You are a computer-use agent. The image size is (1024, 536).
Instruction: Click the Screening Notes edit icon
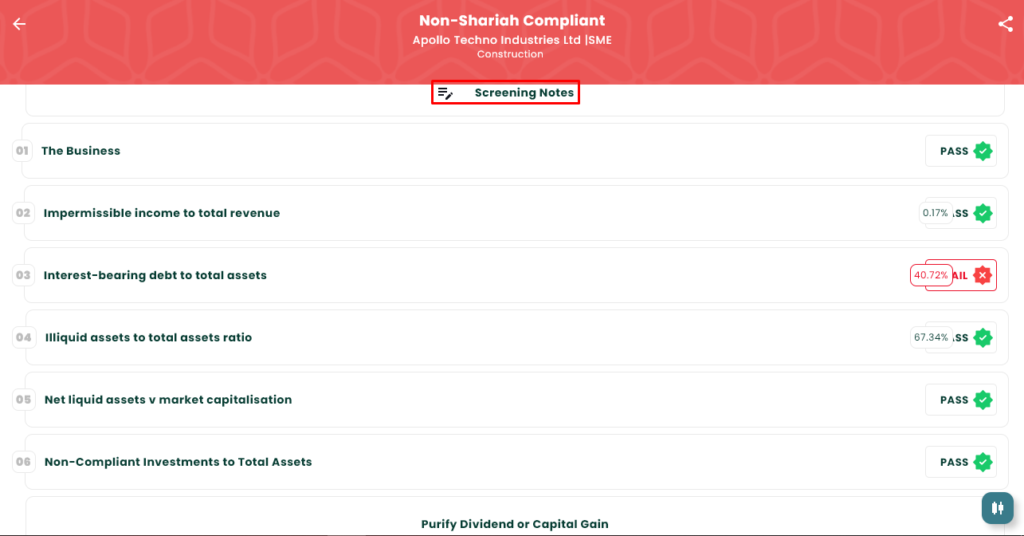[x=446, y=93]
